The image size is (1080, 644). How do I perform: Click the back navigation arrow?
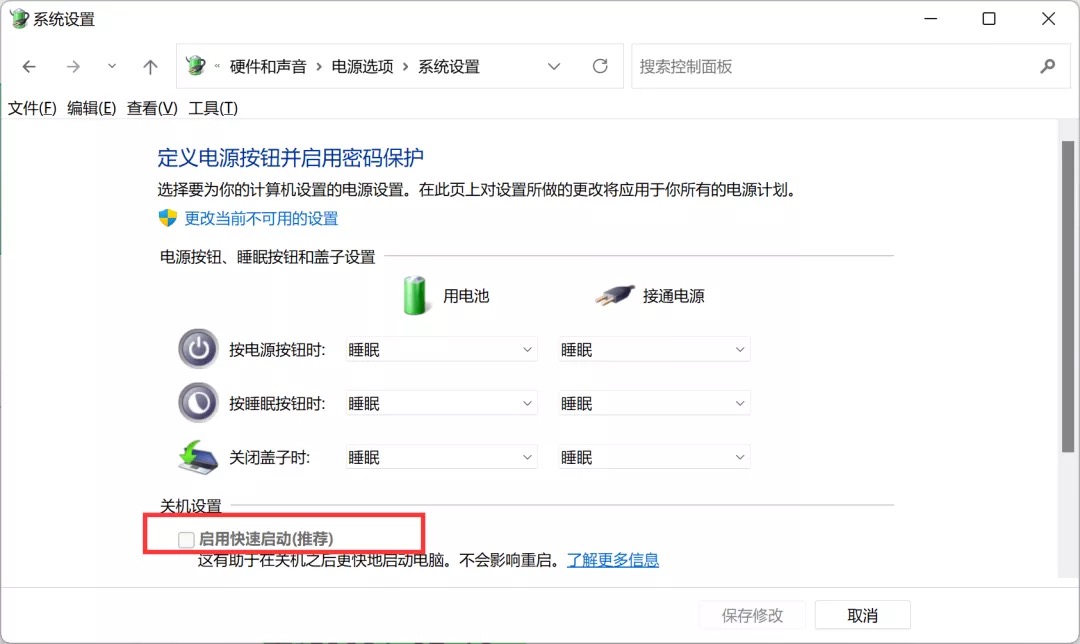[29, 67]
